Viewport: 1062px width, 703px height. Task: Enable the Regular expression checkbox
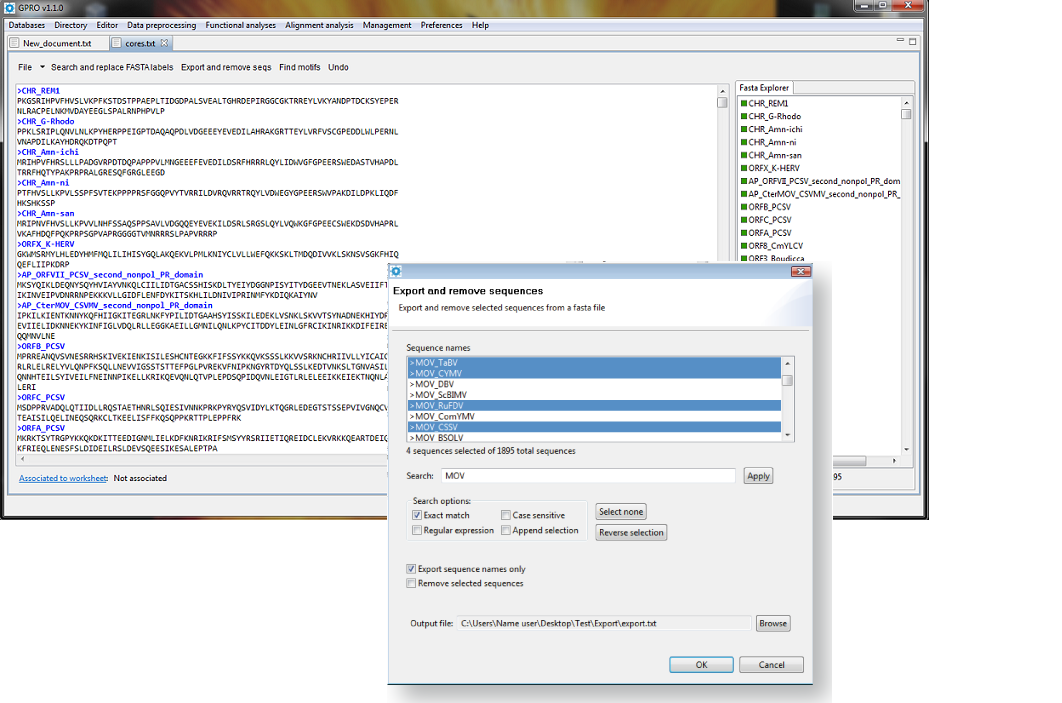[x=417, y=530]
